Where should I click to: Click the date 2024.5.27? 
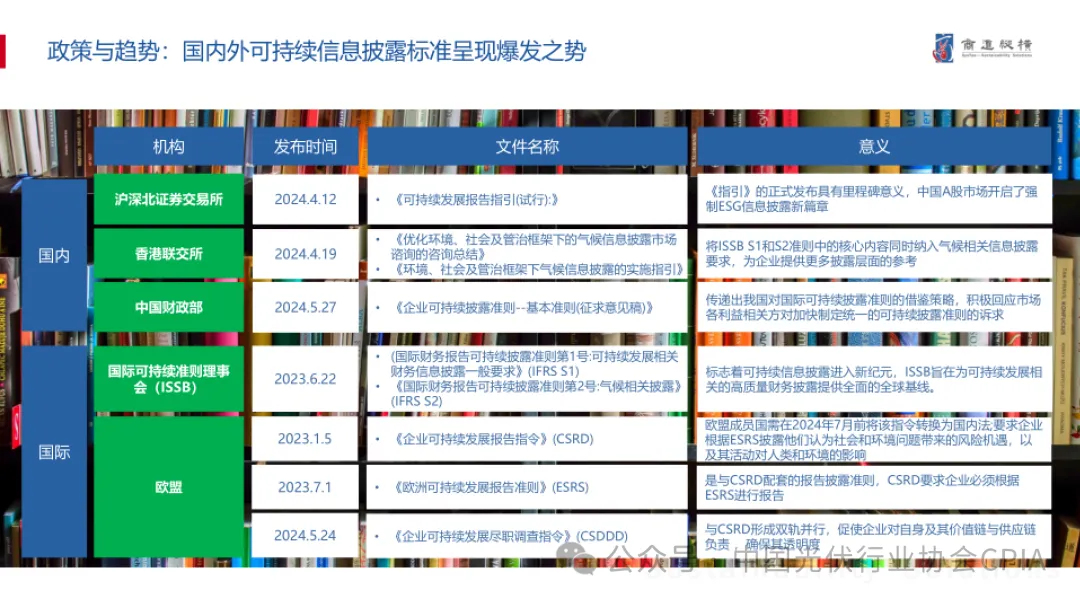point(305,307)
